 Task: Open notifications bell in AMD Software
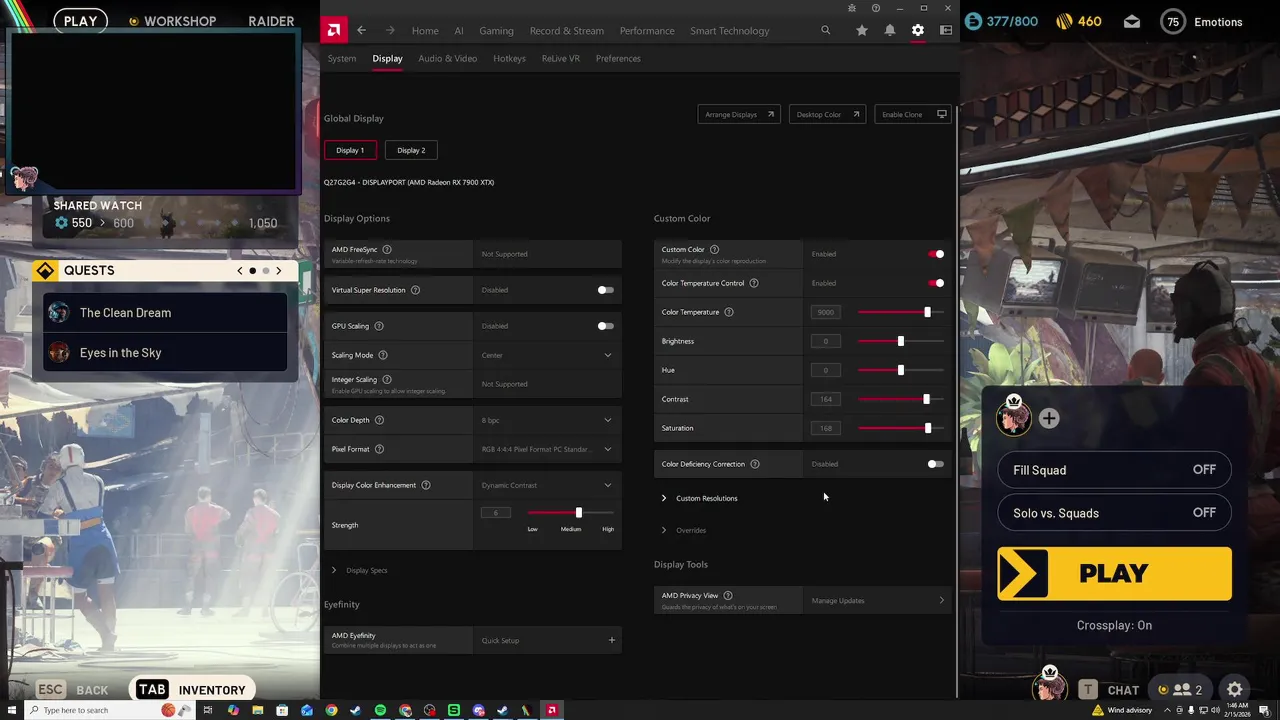[889, 31]
